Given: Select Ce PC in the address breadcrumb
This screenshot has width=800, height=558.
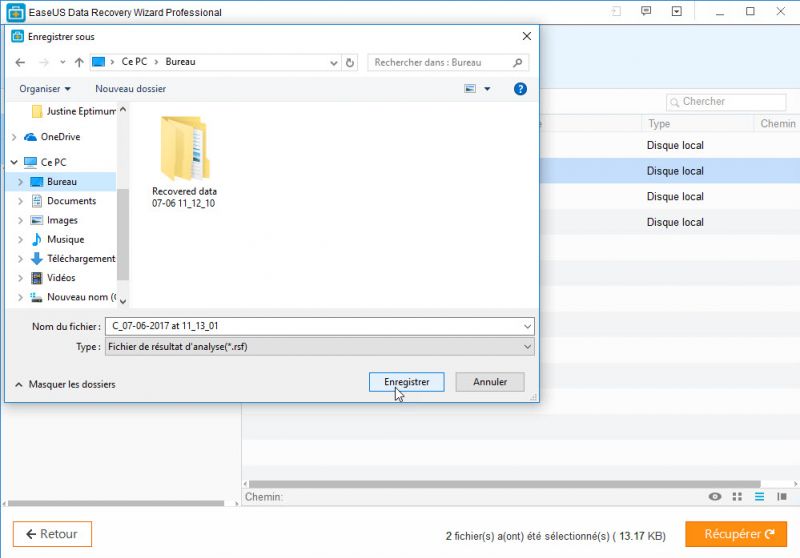Looking at the screenshot, I should 134,62.
